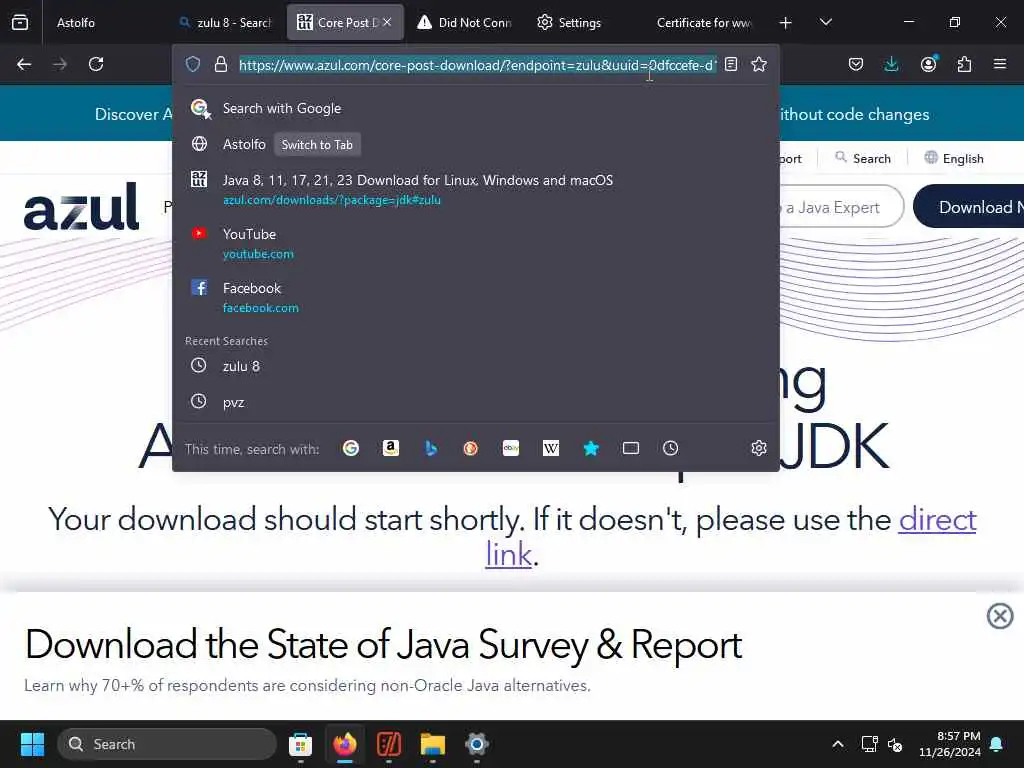The image size is (1024, 768).
Task: Search history using the clock icon
Action: [671, 448]
